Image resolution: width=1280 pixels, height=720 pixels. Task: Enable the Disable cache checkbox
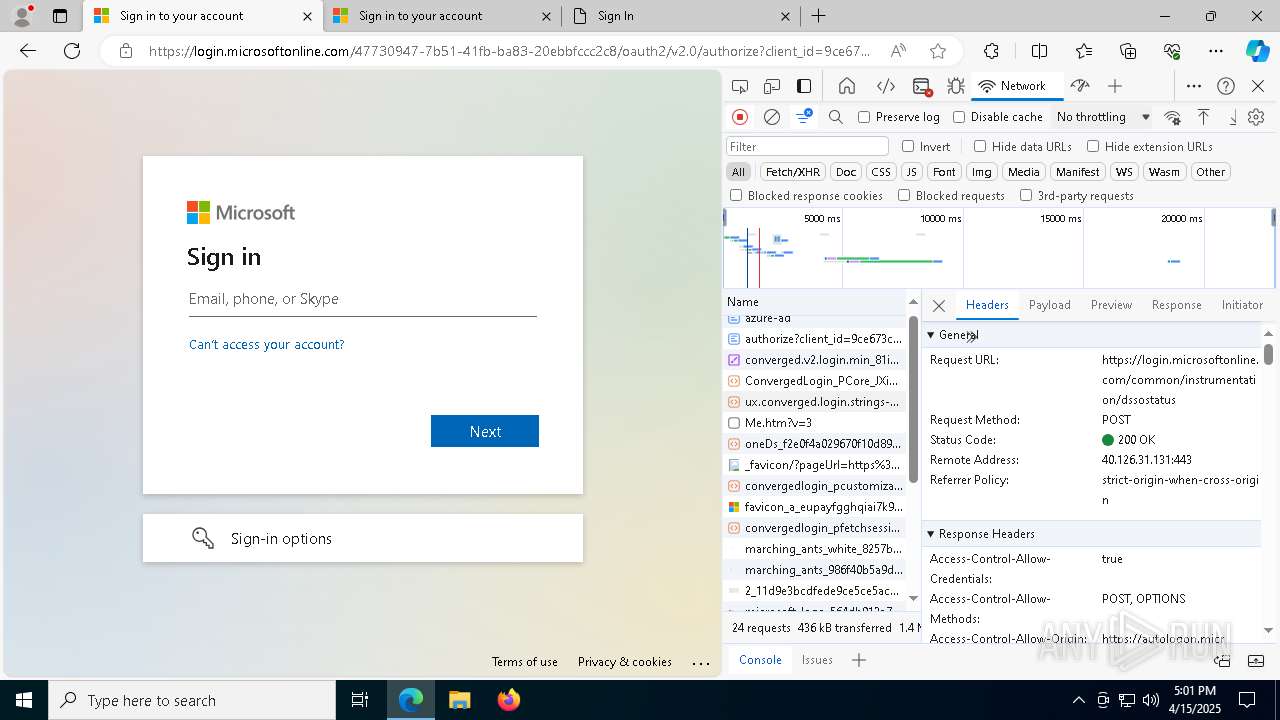(959, 117)
